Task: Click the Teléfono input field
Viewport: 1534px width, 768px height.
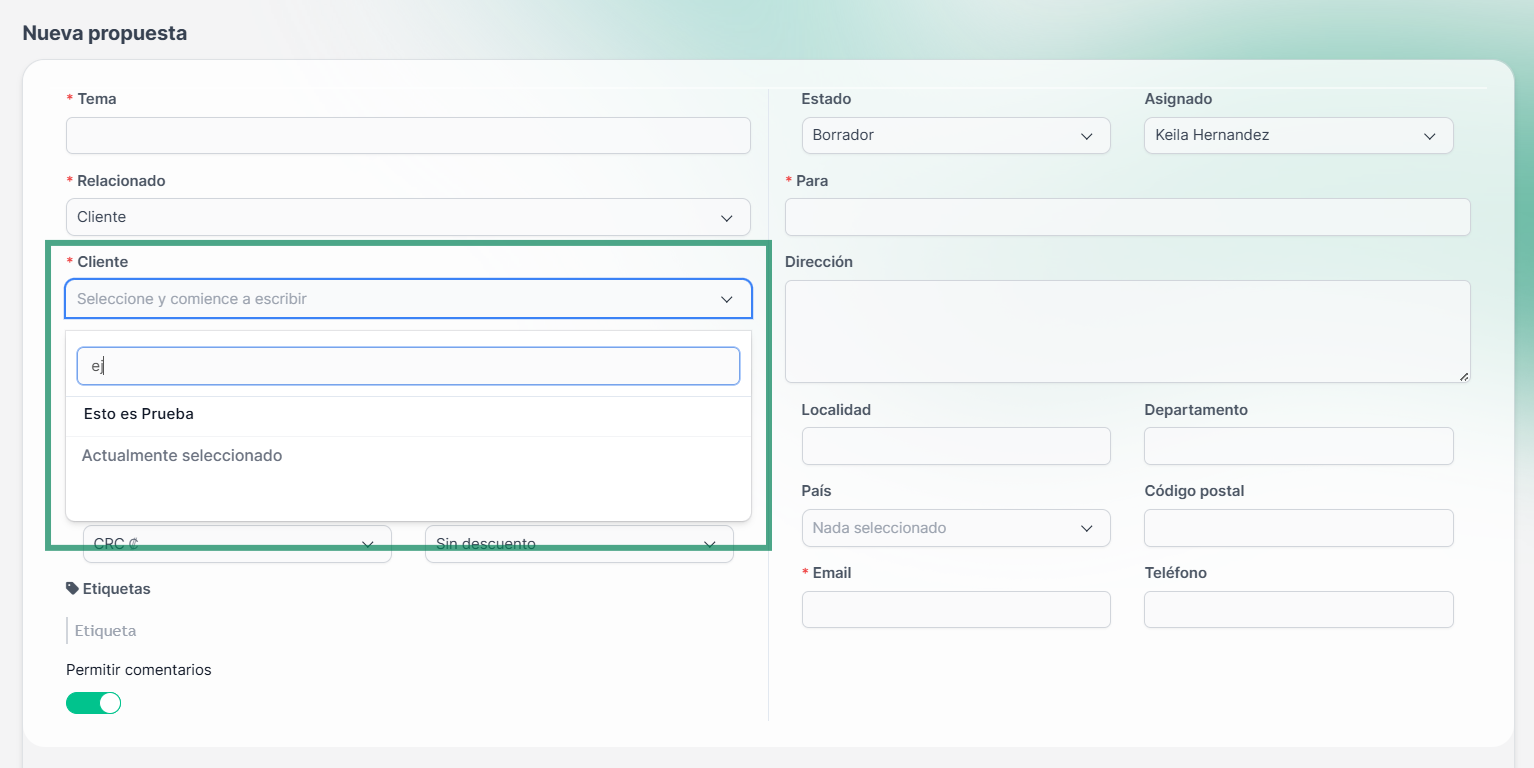Action: point(1297,609)
